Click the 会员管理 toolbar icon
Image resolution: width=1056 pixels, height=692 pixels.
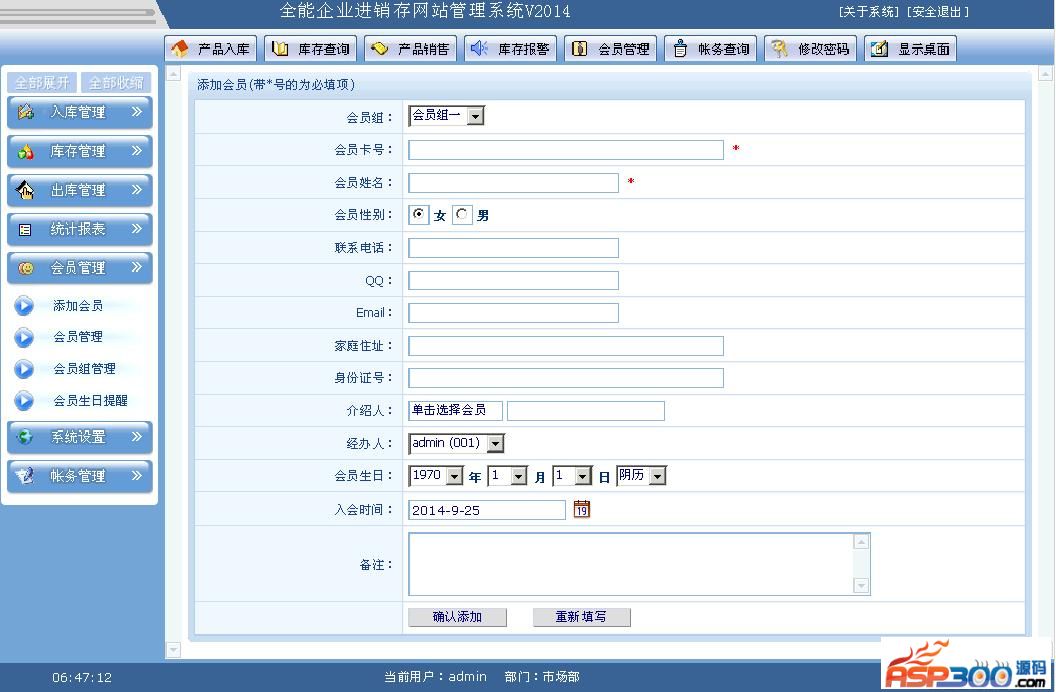579,48
